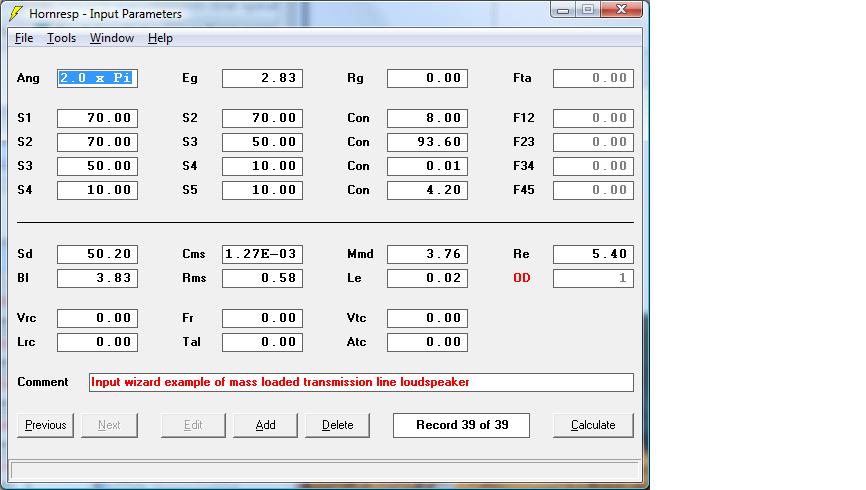The width and height of the screenshot is (866, 490).
Task: Add a new record
Action: [x=265, y=425]
